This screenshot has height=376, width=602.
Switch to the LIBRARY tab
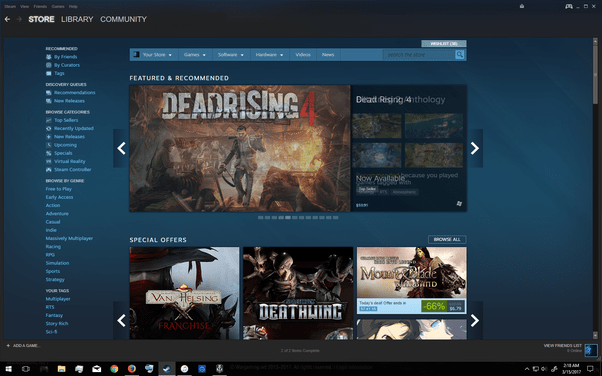[x=77, y=19]
